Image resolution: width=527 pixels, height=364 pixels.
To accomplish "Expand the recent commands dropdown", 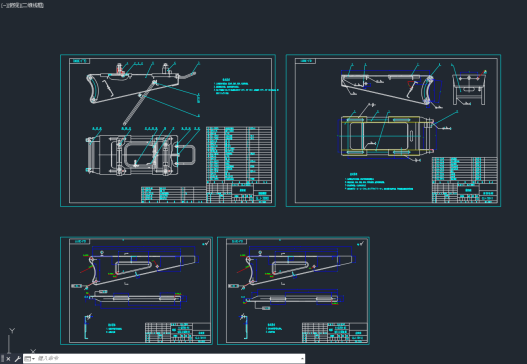I will tap(30, 359).
